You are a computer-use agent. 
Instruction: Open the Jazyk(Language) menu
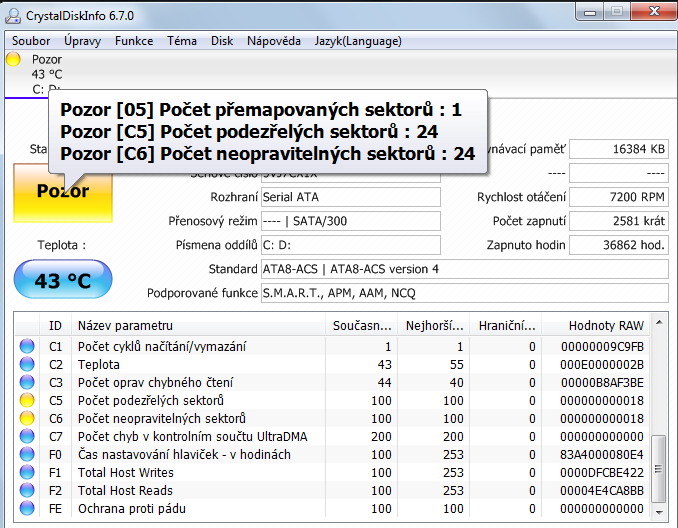pyautogui.click(x=358, y=41)
